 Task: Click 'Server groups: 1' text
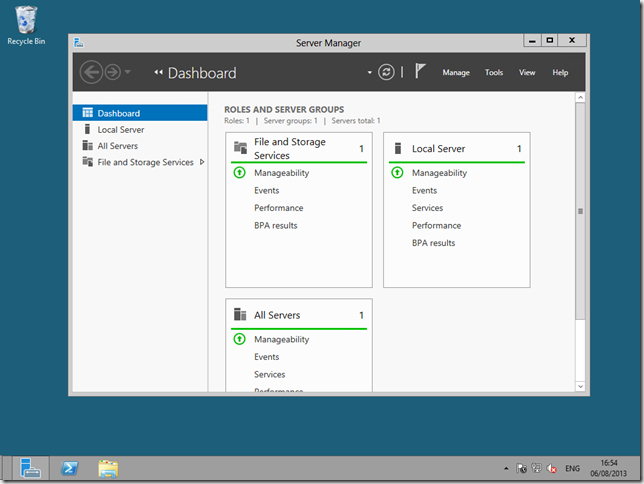click(290, 121)
